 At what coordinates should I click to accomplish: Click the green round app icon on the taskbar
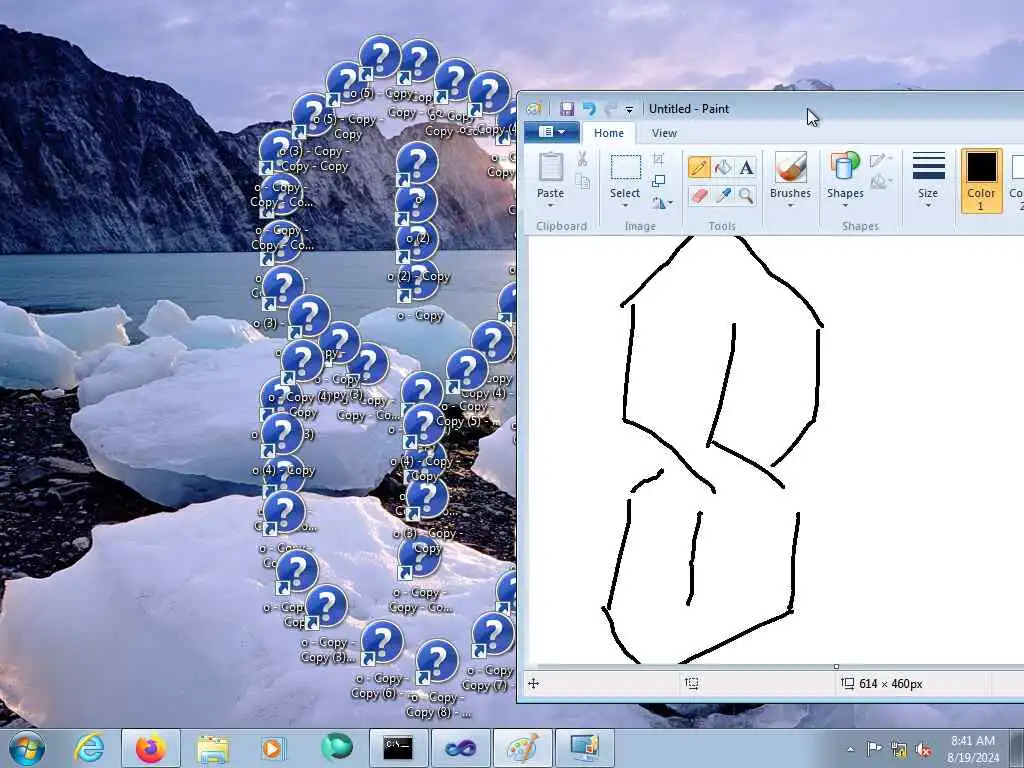coord(336,748)
